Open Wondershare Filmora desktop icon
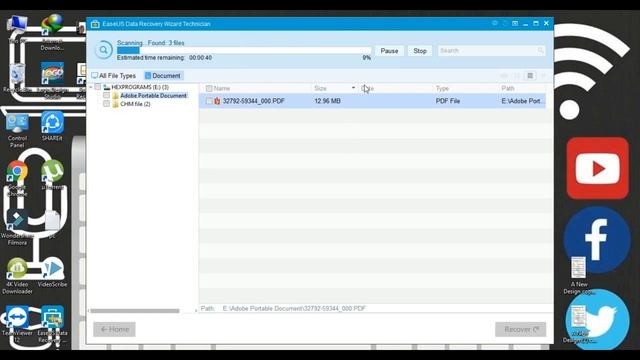The width and height of the screenshot is (640, 360). click(17, 227)
